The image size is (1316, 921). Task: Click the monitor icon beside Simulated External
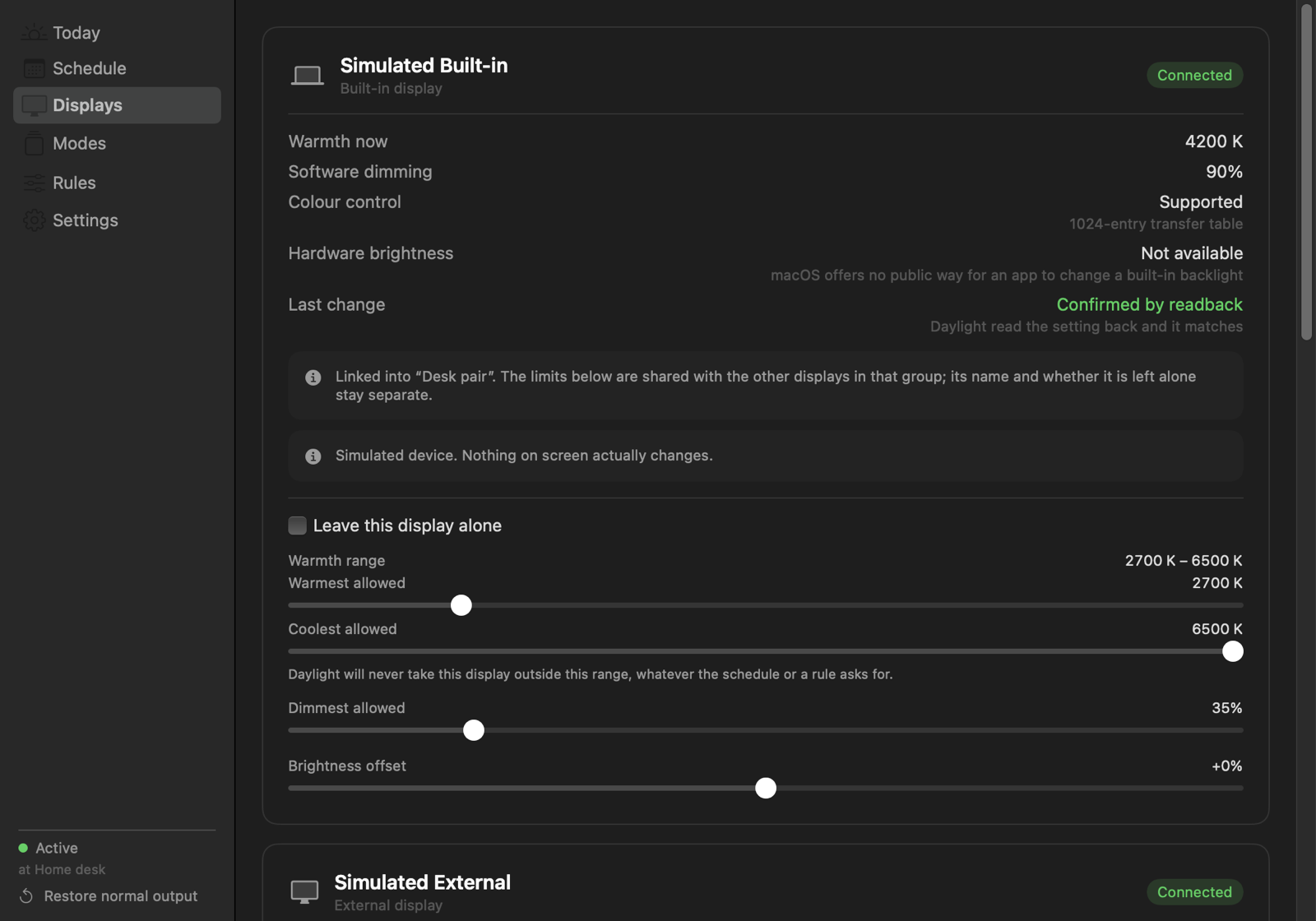[x=304, y=891]
